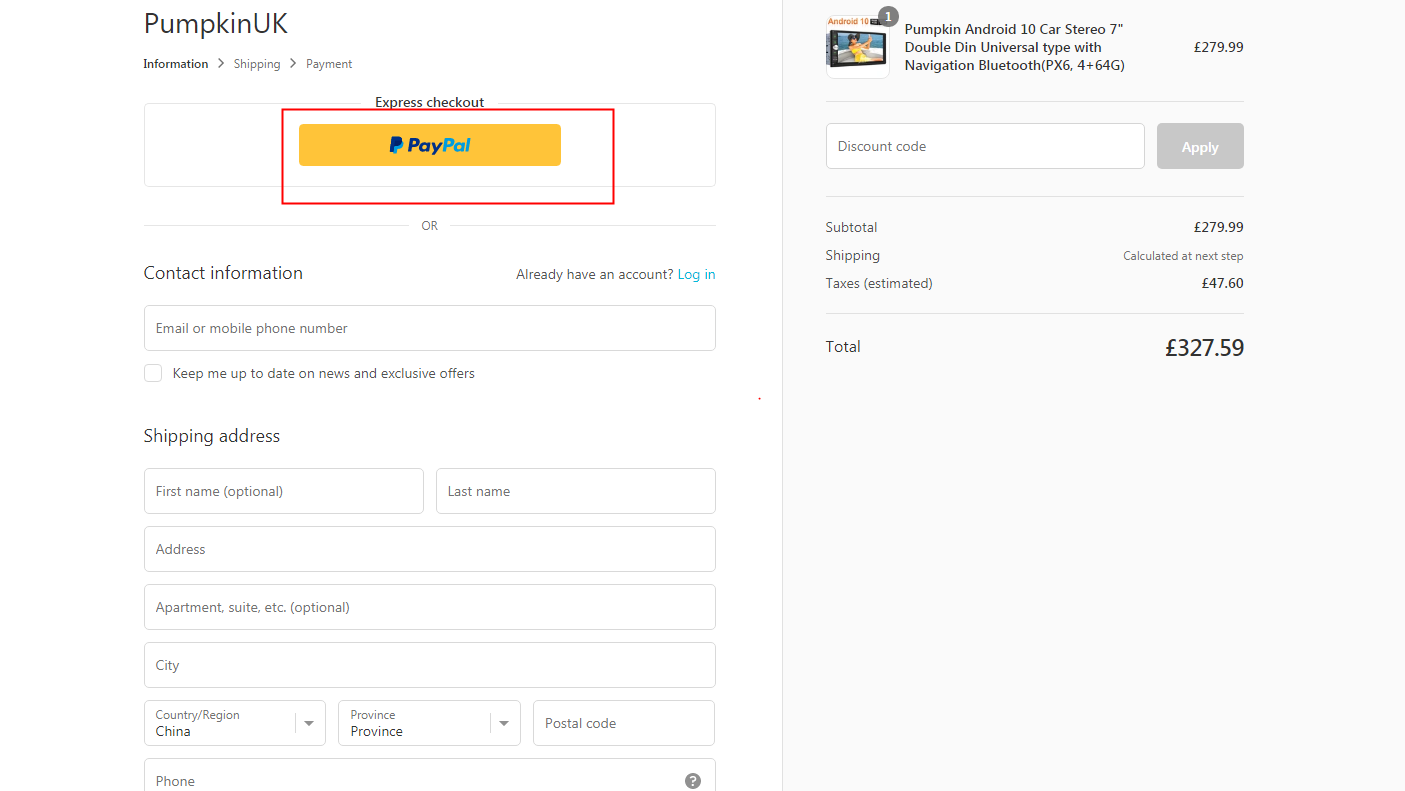Click the PumpkinUK store name
1405x791 pixels.
coord(216,23)
